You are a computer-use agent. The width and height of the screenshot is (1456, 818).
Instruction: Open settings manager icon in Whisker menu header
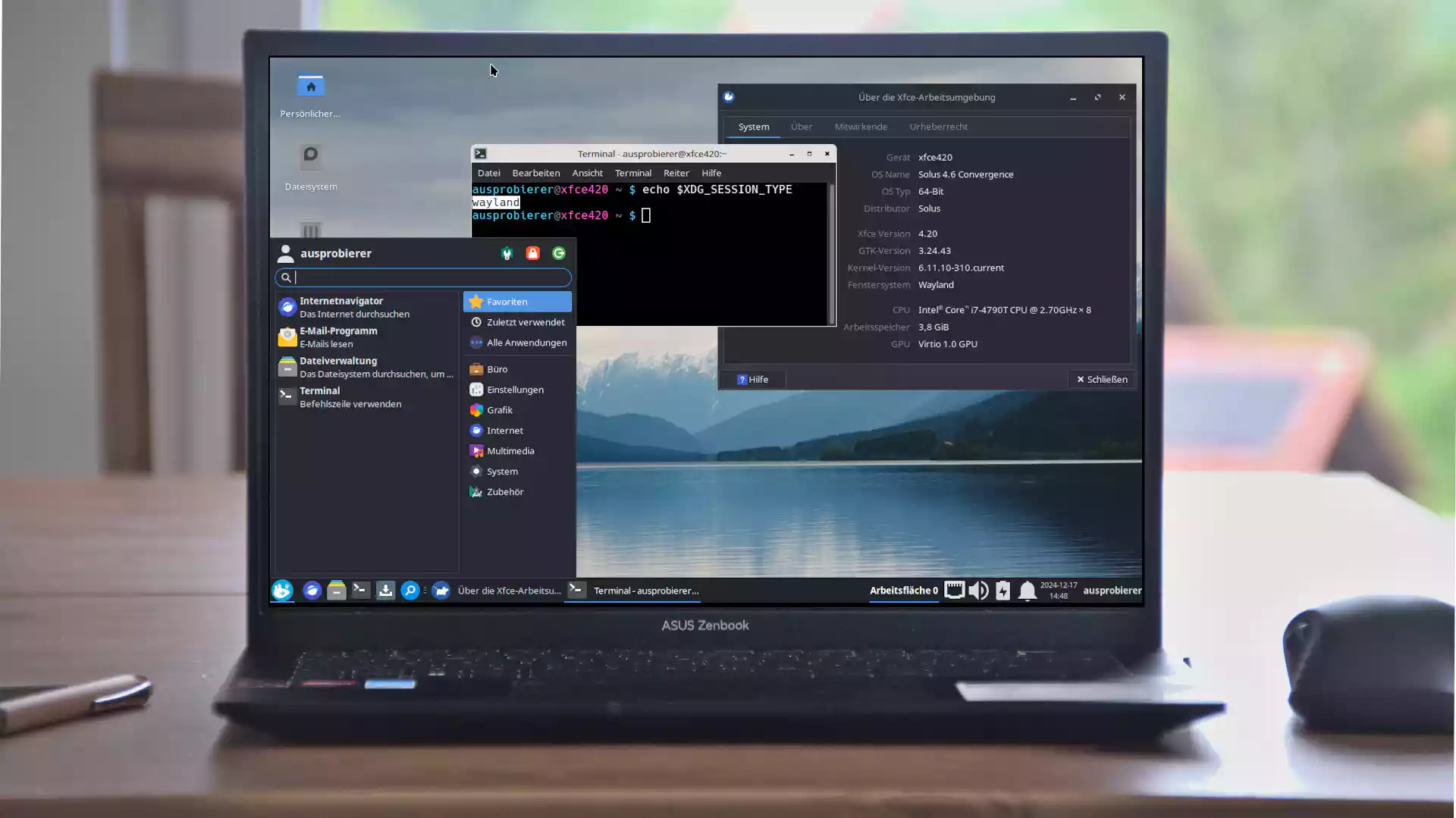coord(507,253)
